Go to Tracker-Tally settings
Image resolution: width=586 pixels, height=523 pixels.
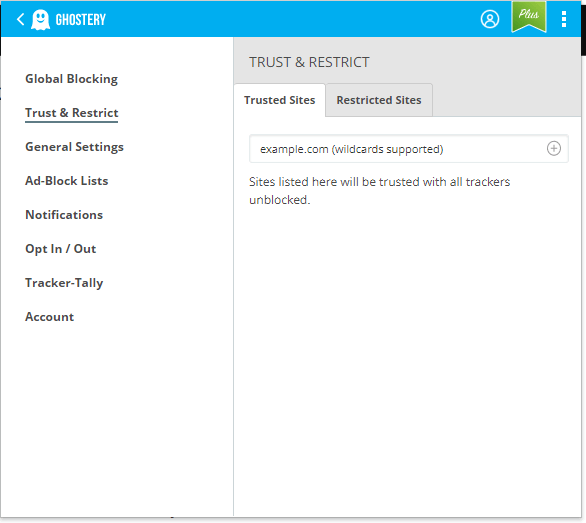click(64, 283)
